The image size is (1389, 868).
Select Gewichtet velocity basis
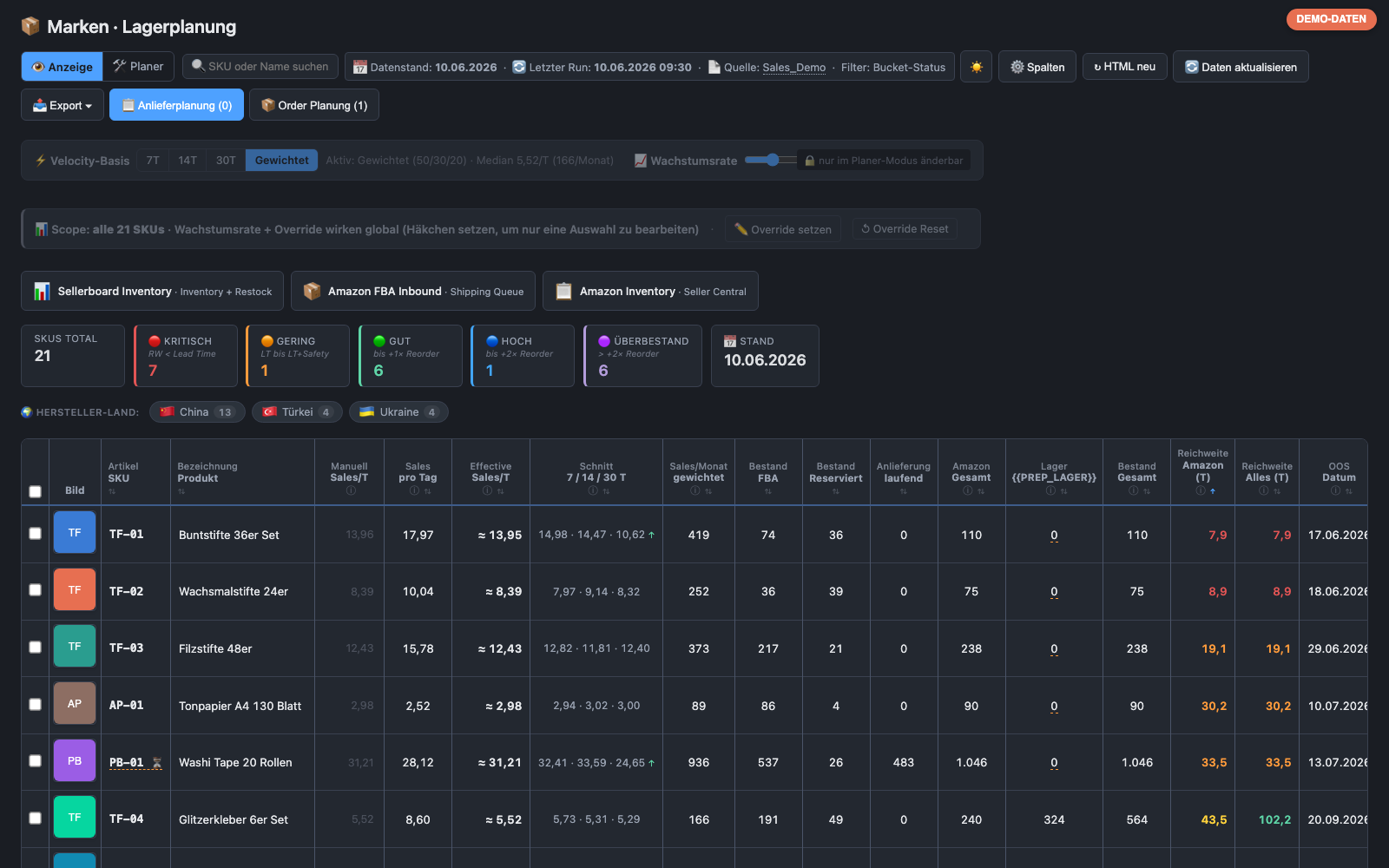pos(281,161)
